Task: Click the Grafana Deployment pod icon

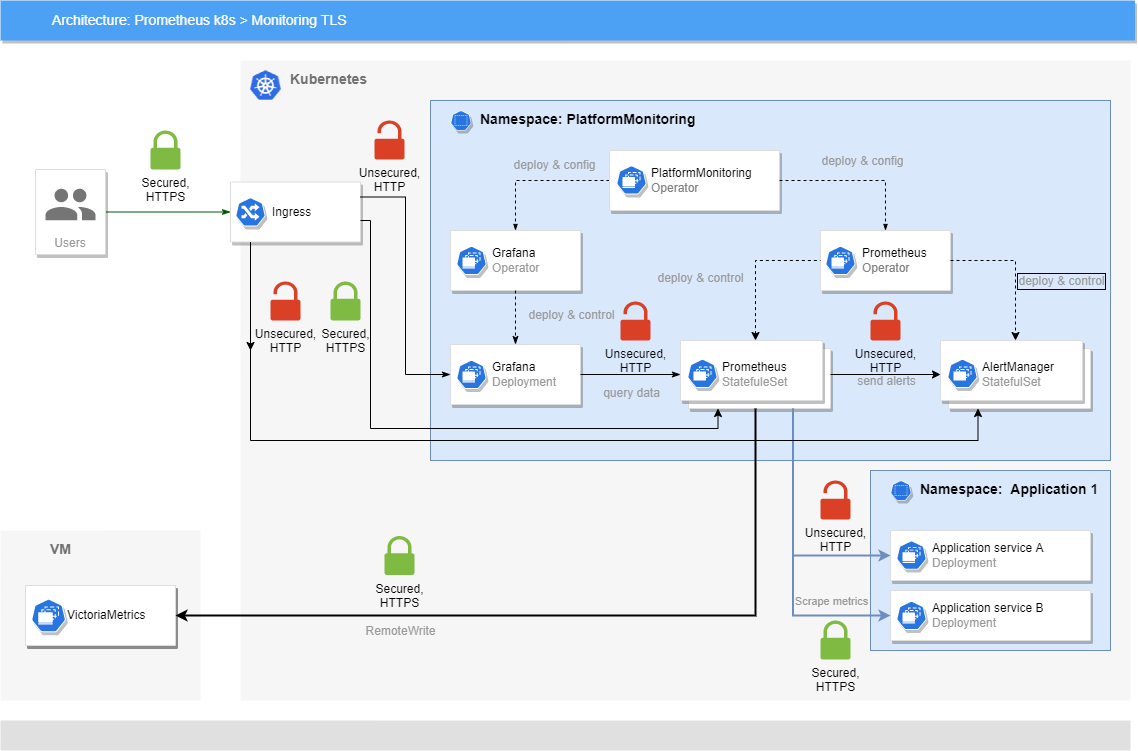Action: click(x=472, y=374)
